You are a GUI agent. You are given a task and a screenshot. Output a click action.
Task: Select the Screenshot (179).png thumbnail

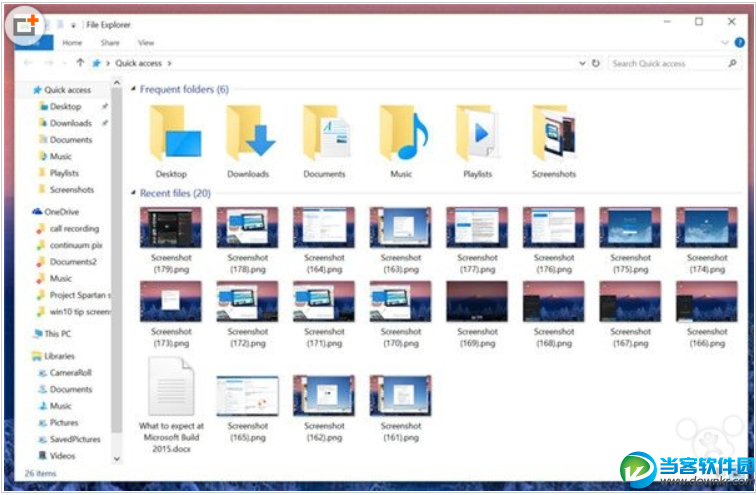click(171, 227)
